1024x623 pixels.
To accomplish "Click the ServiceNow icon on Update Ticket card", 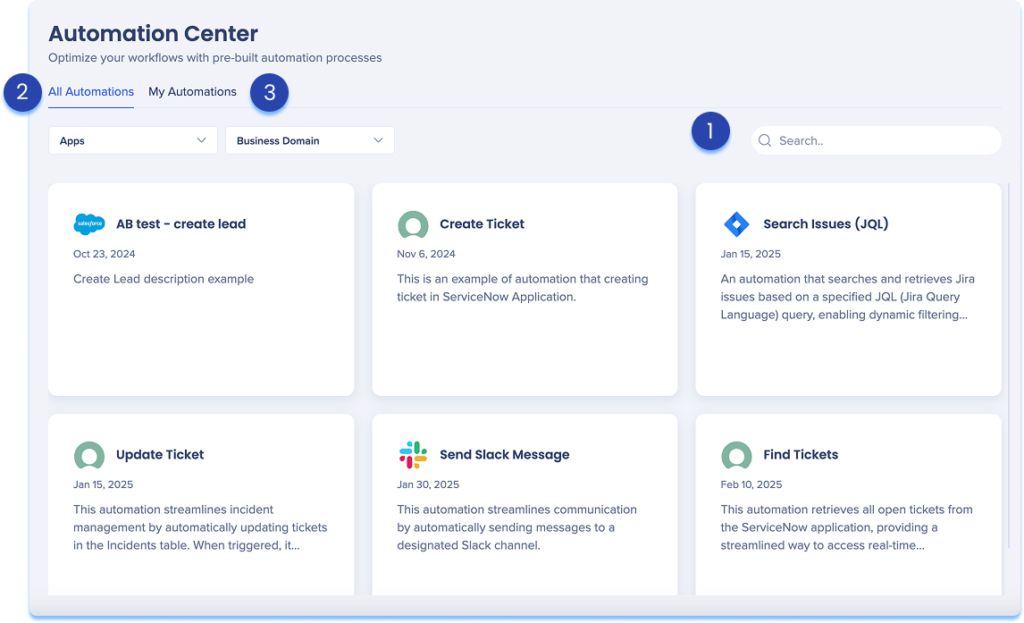I will tap(89, 454).
